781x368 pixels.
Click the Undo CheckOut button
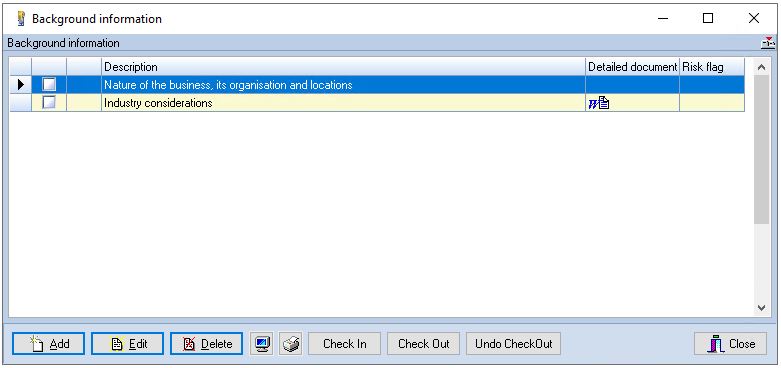(x=514, y=344)
